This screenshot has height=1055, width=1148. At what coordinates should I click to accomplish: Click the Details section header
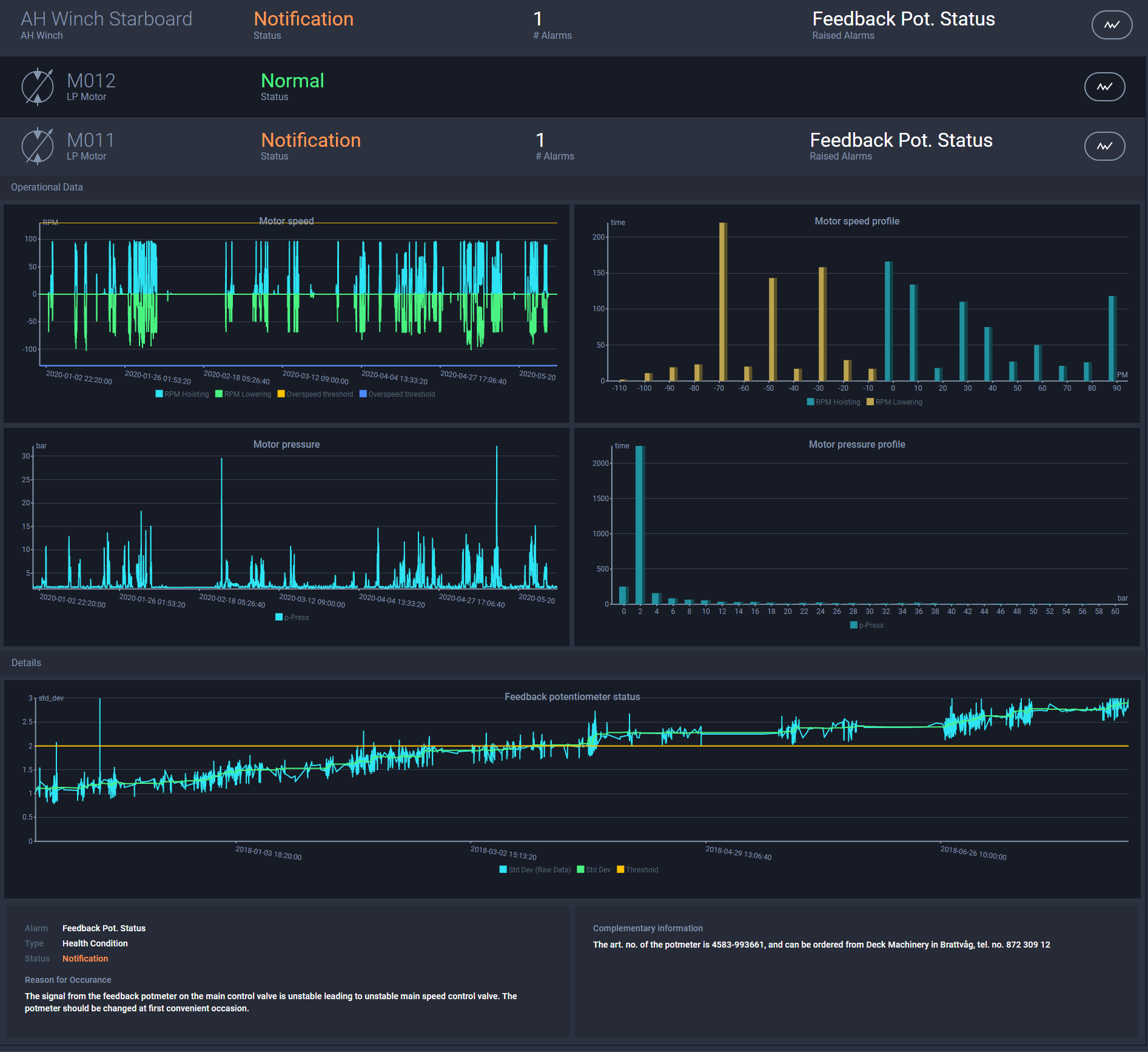pyautogui.click(x=26, y=663)
